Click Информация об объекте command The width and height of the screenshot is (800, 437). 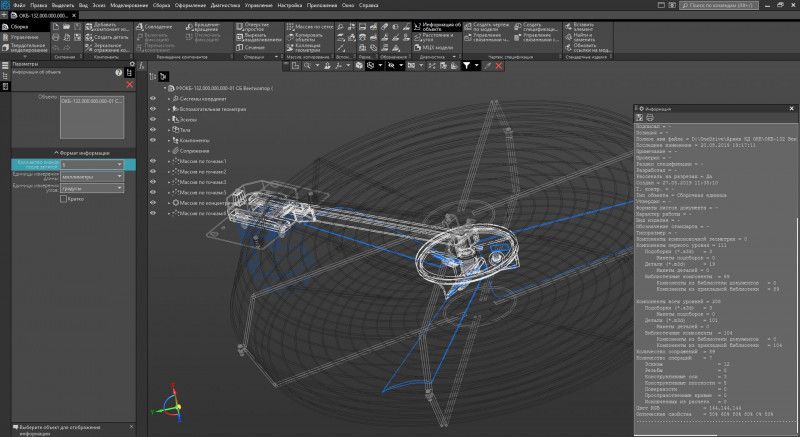[x=437, y=27]
